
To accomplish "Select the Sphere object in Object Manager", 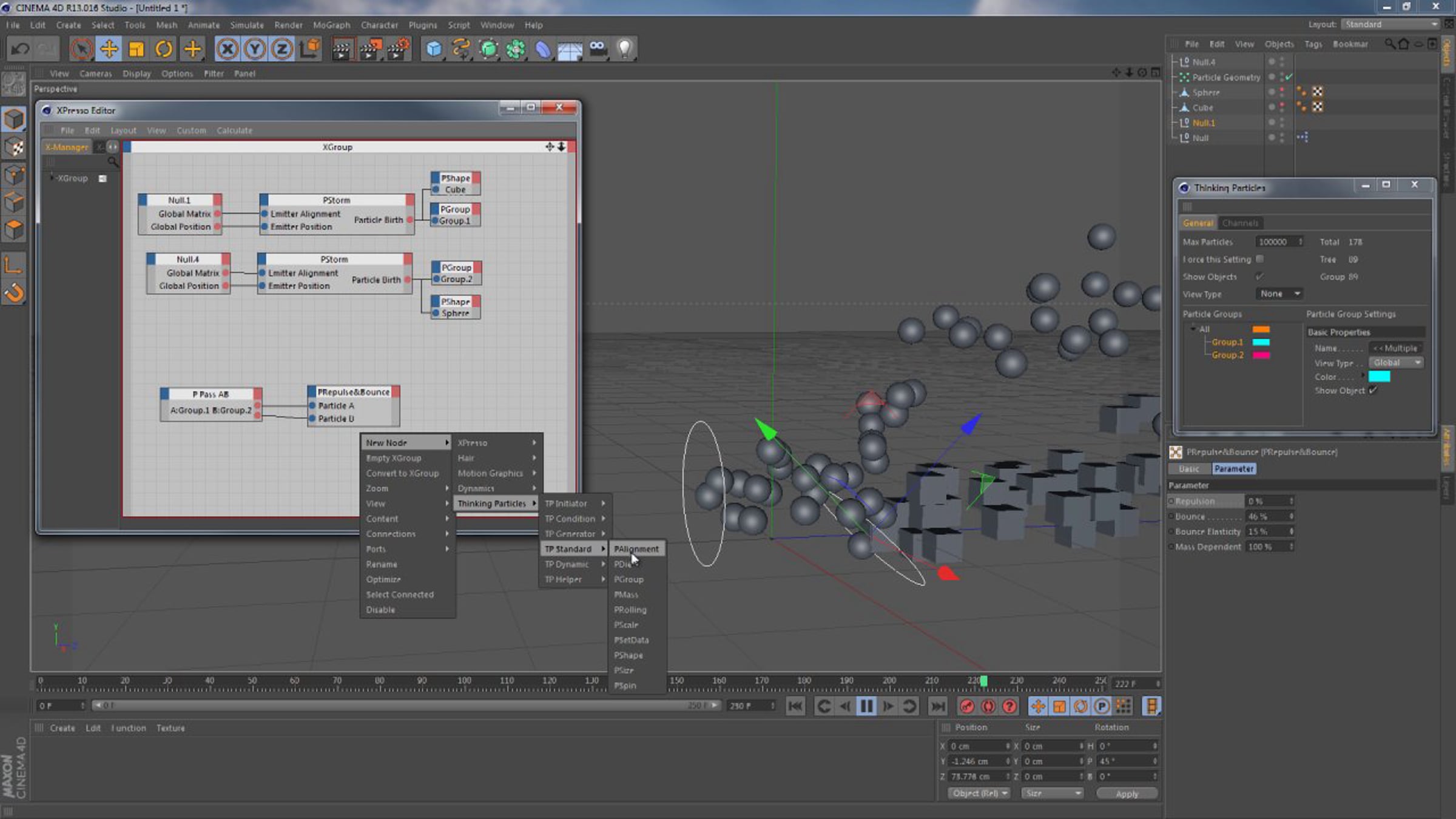I will 1205,92.
